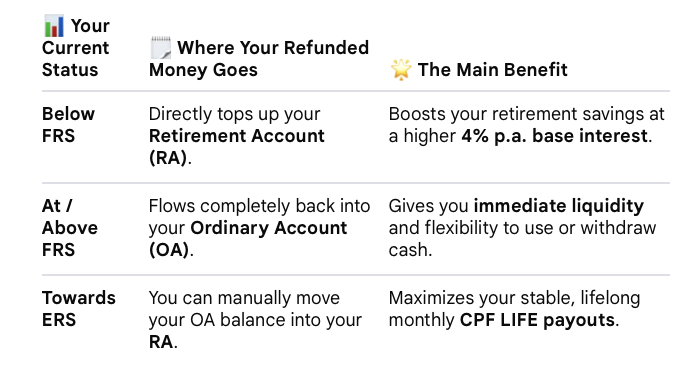This screenshot has height=380, width=690.
Task: Select 'The Main Benefit' column header
Action: click(479, 70)
